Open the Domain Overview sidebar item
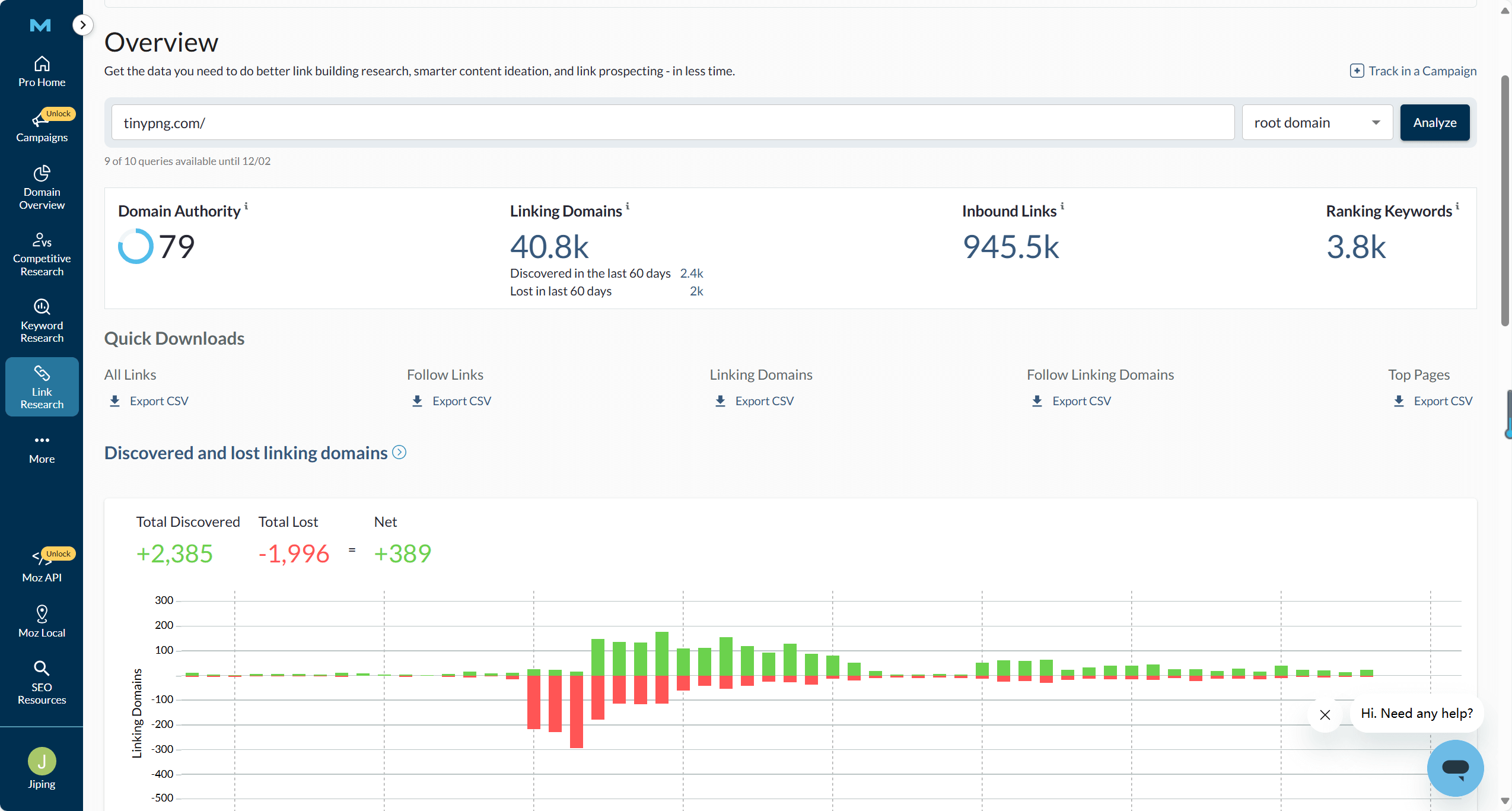 42,187
